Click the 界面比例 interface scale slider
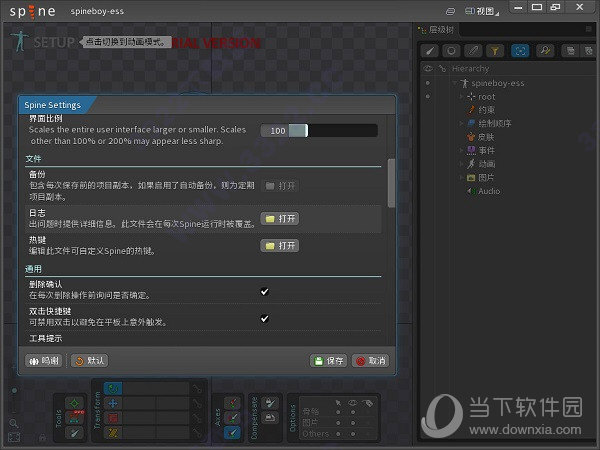600x450 pixels. (x=333, y=130)
